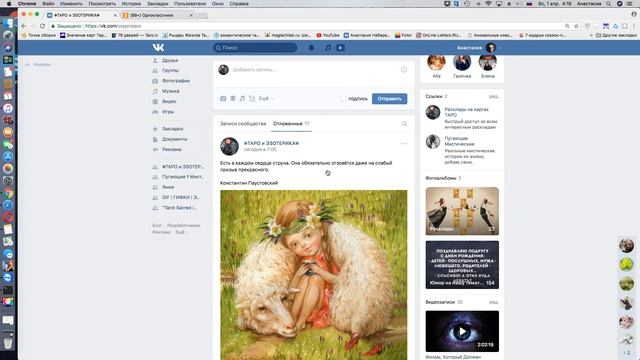Click the Поиск search field in VK header
The width and height of the screenshot is (640, 360).
[x=255, y=48]
